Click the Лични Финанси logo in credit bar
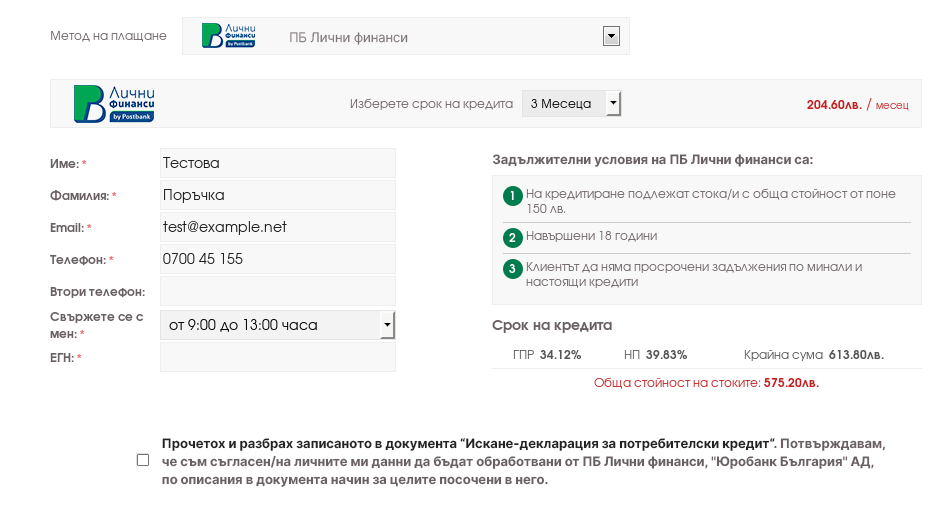Image resolution: width=930 pixels, height=509 pixels. pos(114,104)
